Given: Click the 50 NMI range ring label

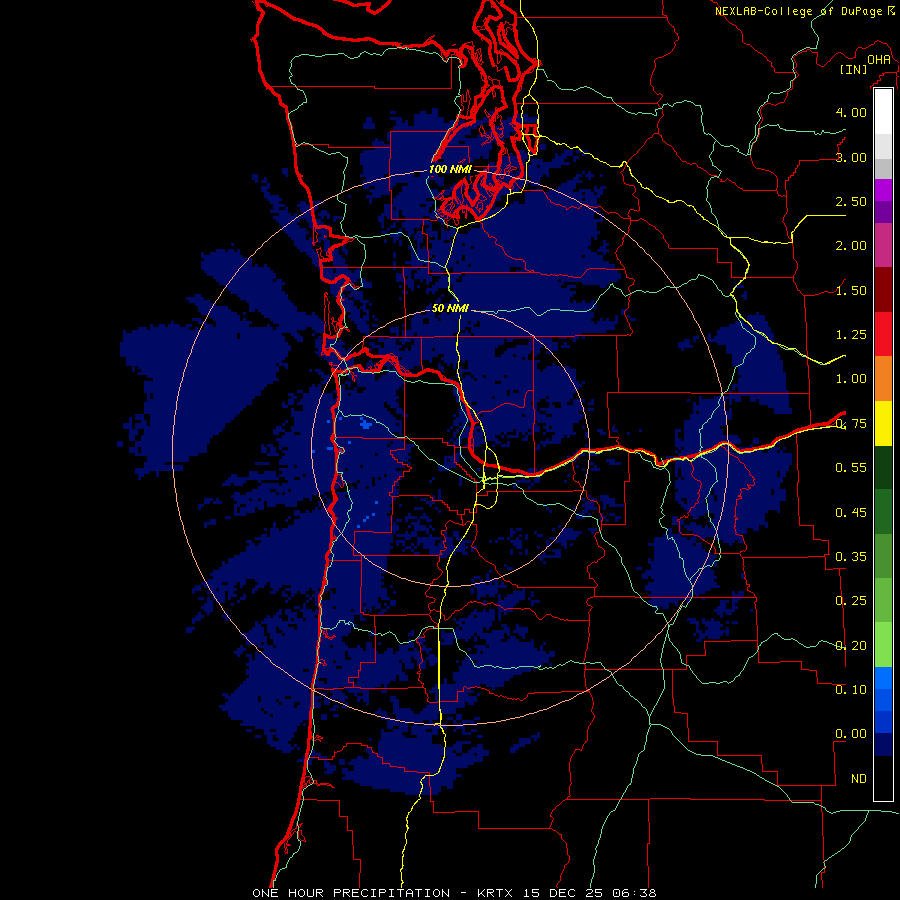Looking at the screenshot, I should 450,308.
